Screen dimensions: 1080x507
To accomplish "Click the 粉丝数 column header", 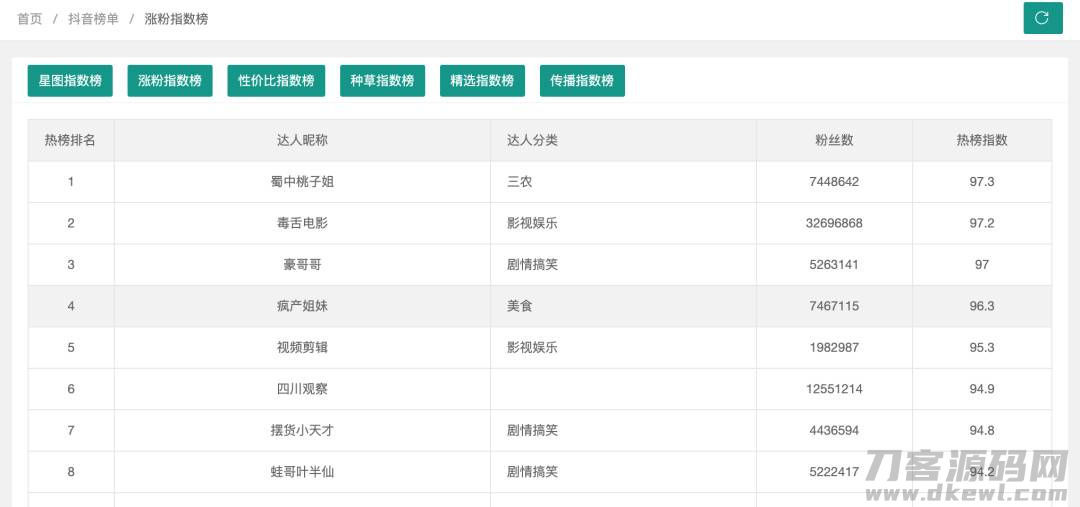I will pyautogui.click(x=834, y=141).
